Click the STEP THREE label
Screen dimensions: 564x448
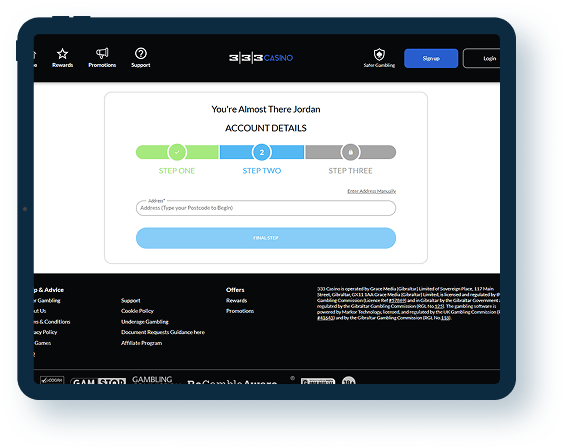coord(350,171)
